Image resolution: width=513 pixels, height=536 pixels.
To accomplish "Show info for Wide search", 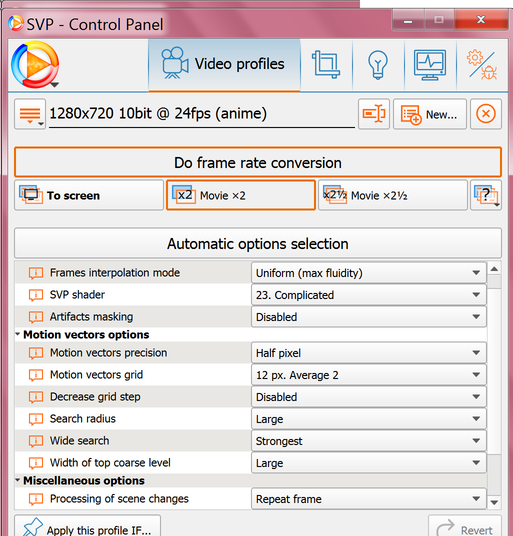I will click(36, 441).
